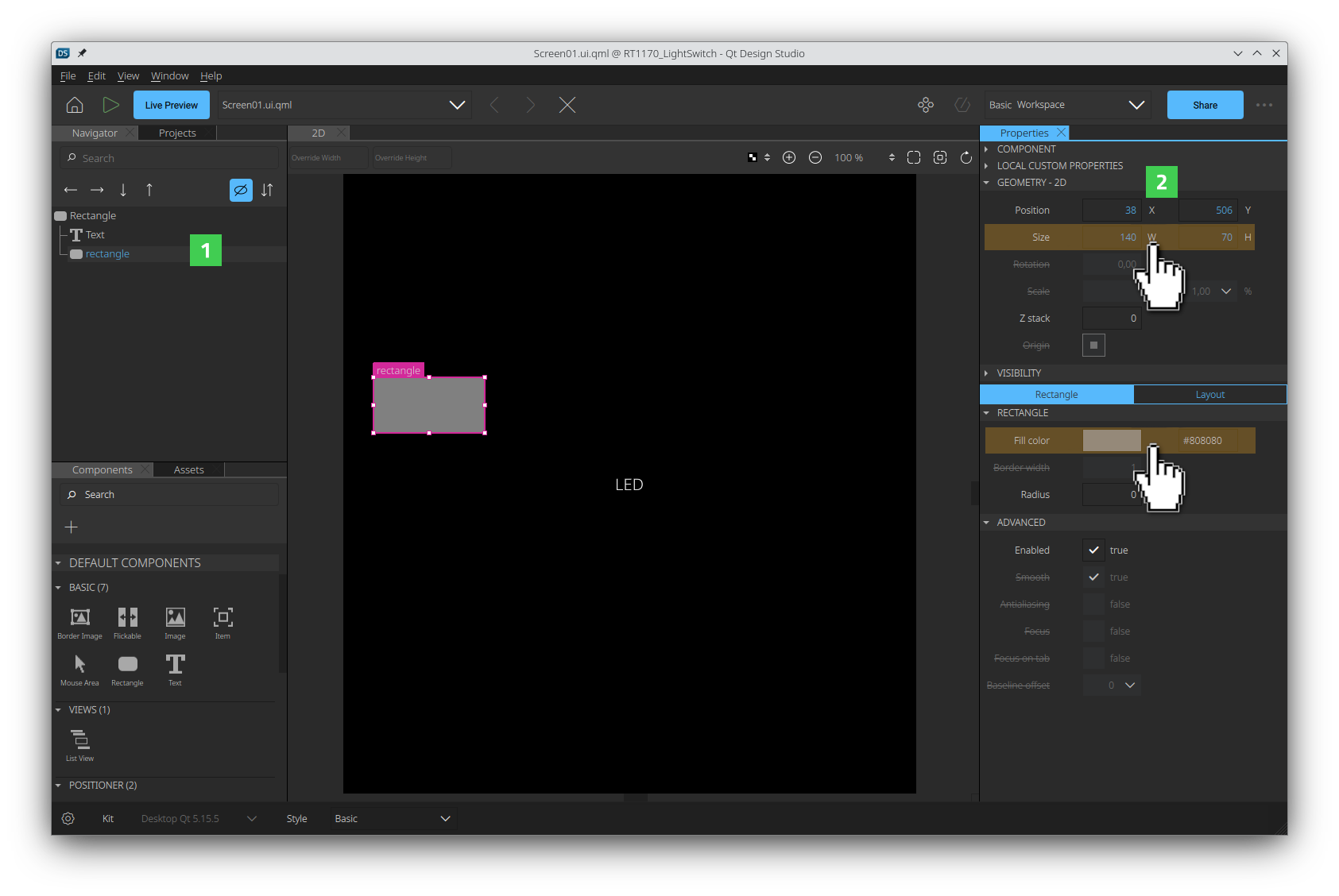Screen dimensions: 1339x896
Task: Expand the Local Custom Properties section
Action: click(x=988, y=165)
